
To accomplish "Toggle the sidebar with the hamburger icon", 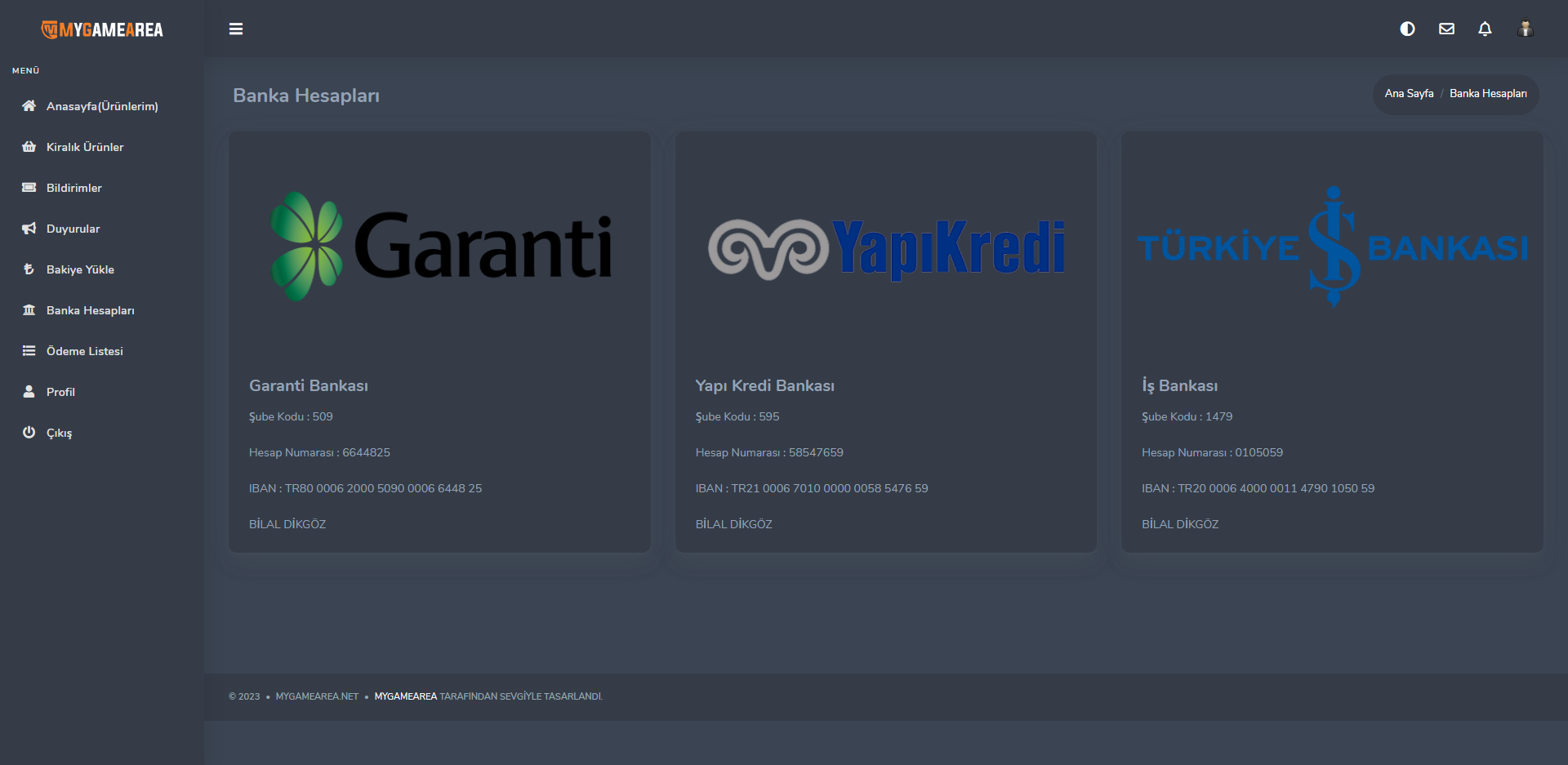I will (236, 29).
